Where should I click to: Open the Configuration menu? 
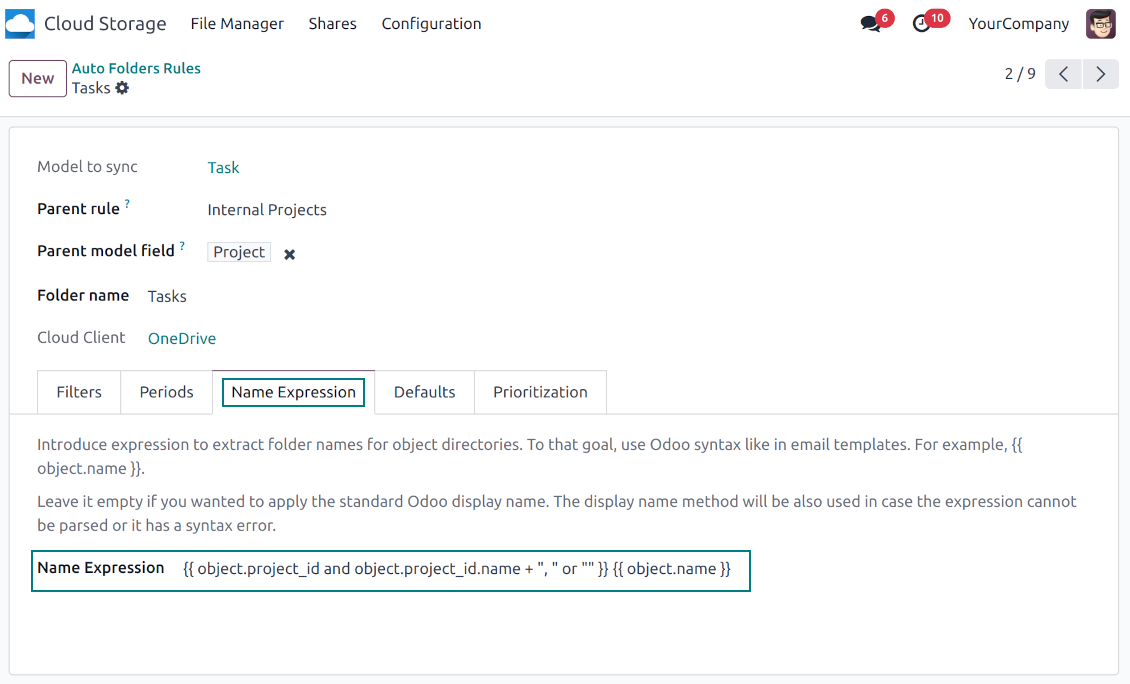tap(431, 24)
